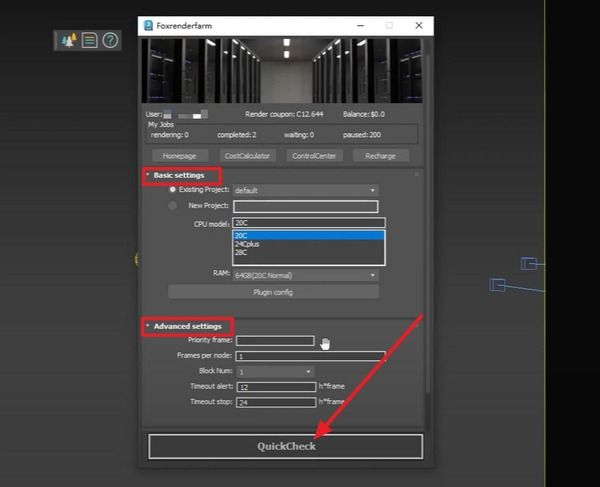Click the rendering: 0 job count
This screenshot has width=600, height=487.
pyautogui.click(x=170, y=135)
